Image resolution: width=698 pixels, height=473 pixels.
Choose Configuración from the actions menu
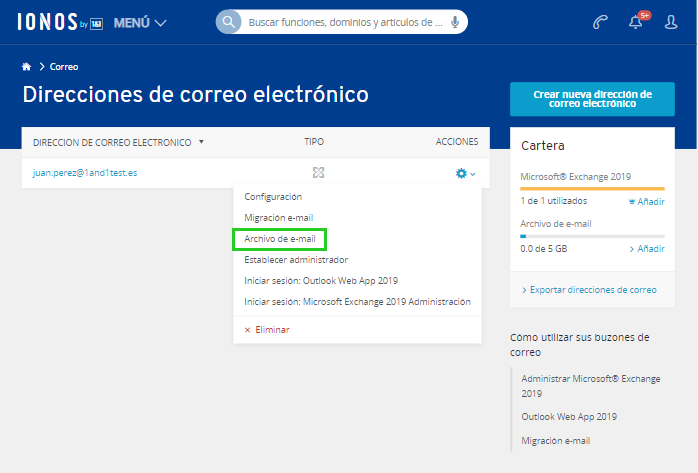coord(273,197)
